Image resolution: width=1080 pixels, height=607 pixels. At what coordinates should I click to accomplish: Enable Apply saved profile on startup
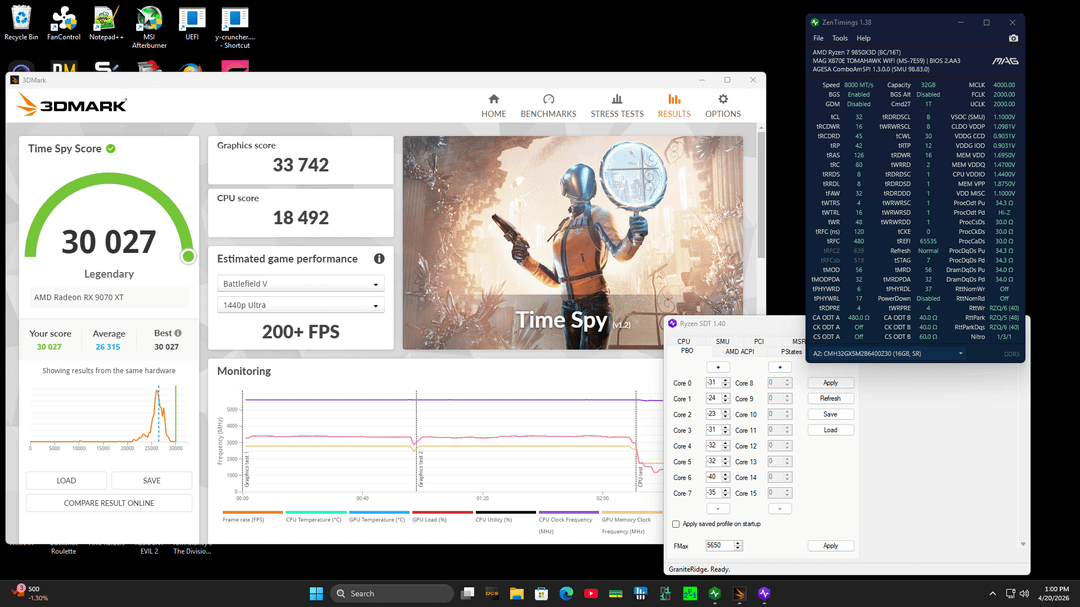tap(677, 524)
